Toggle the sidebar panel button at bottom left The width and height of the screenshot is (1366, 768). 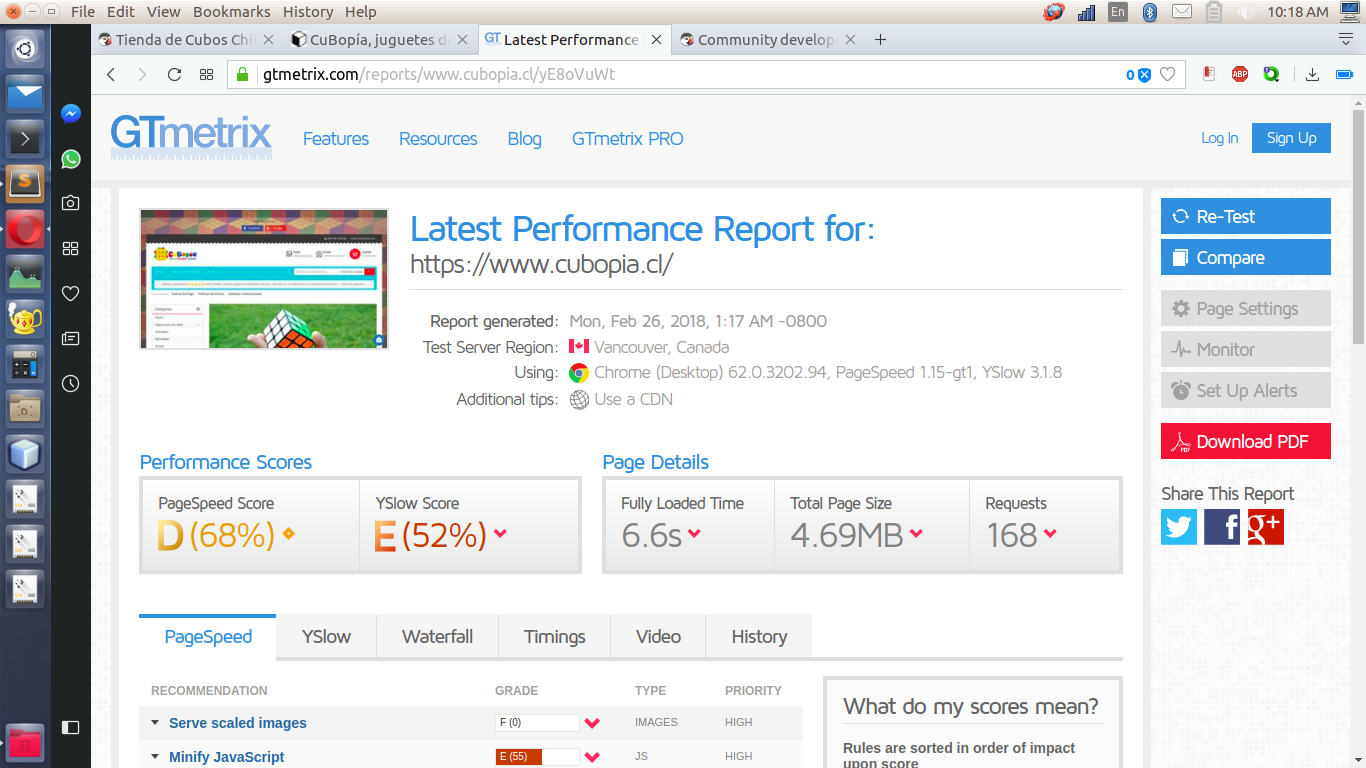[71, 727]
